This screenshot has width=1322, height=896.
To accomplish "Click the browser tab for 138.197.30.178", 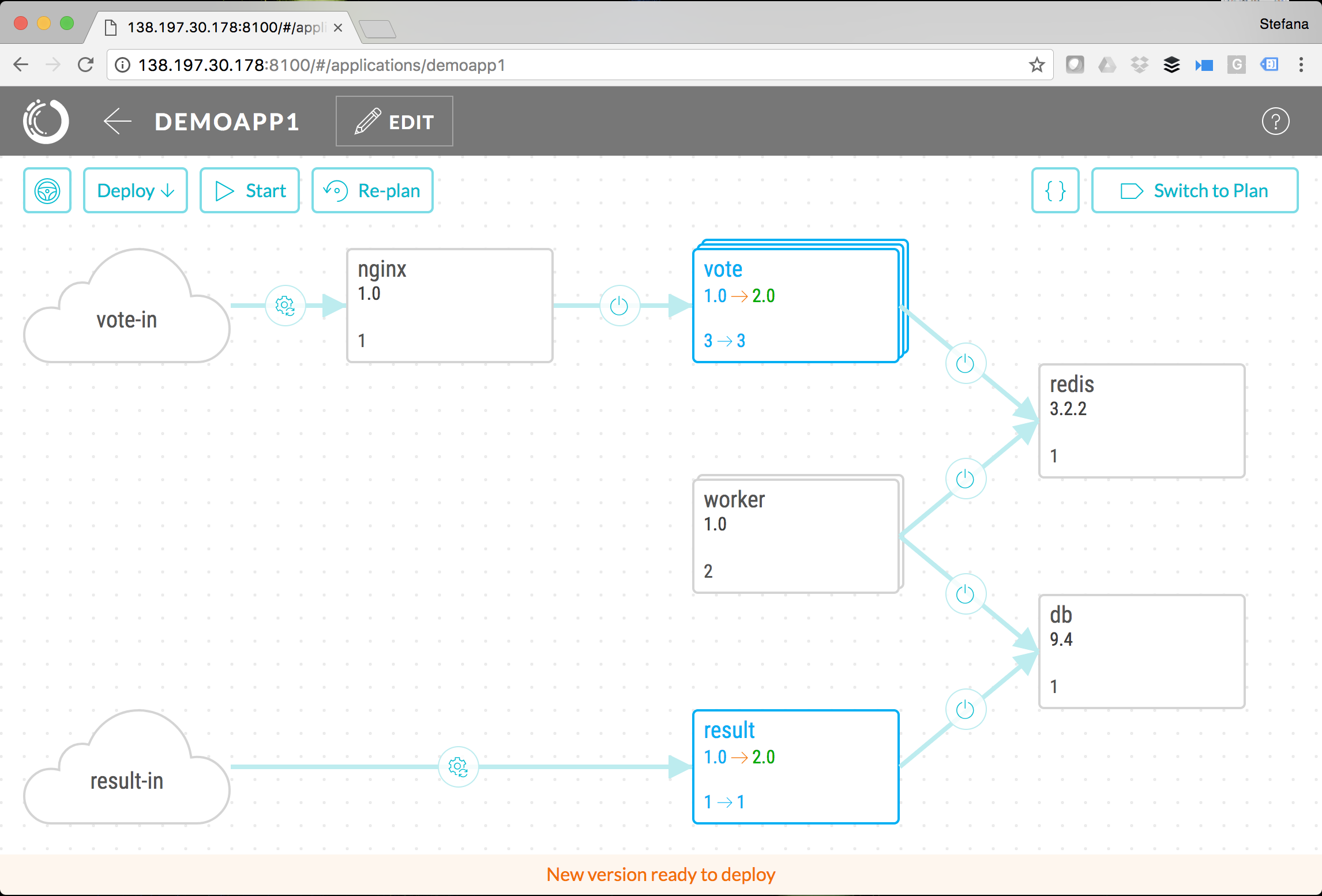I will click(225, 27).
